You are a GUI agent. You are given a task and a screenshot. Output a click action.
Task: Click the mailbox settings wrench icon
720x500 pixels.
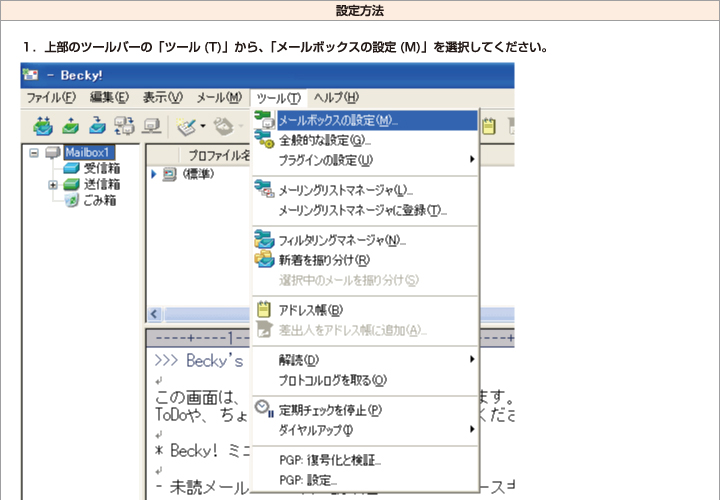pyautogui.click(x=264, y=119)
